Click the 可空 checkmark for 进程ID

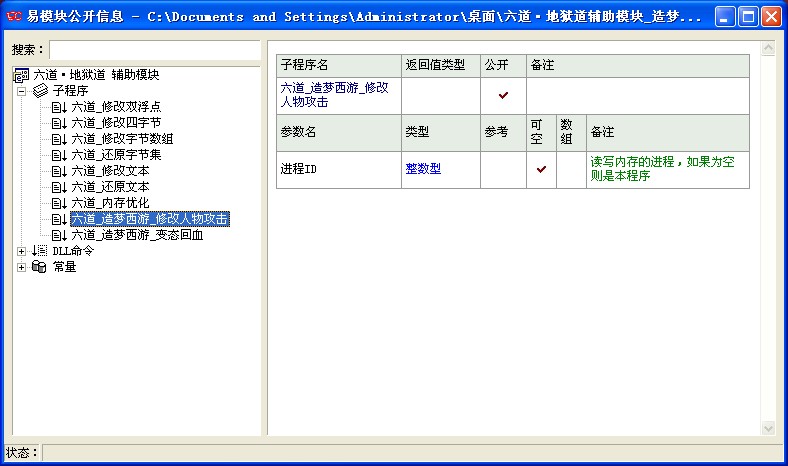pos(541,169)
